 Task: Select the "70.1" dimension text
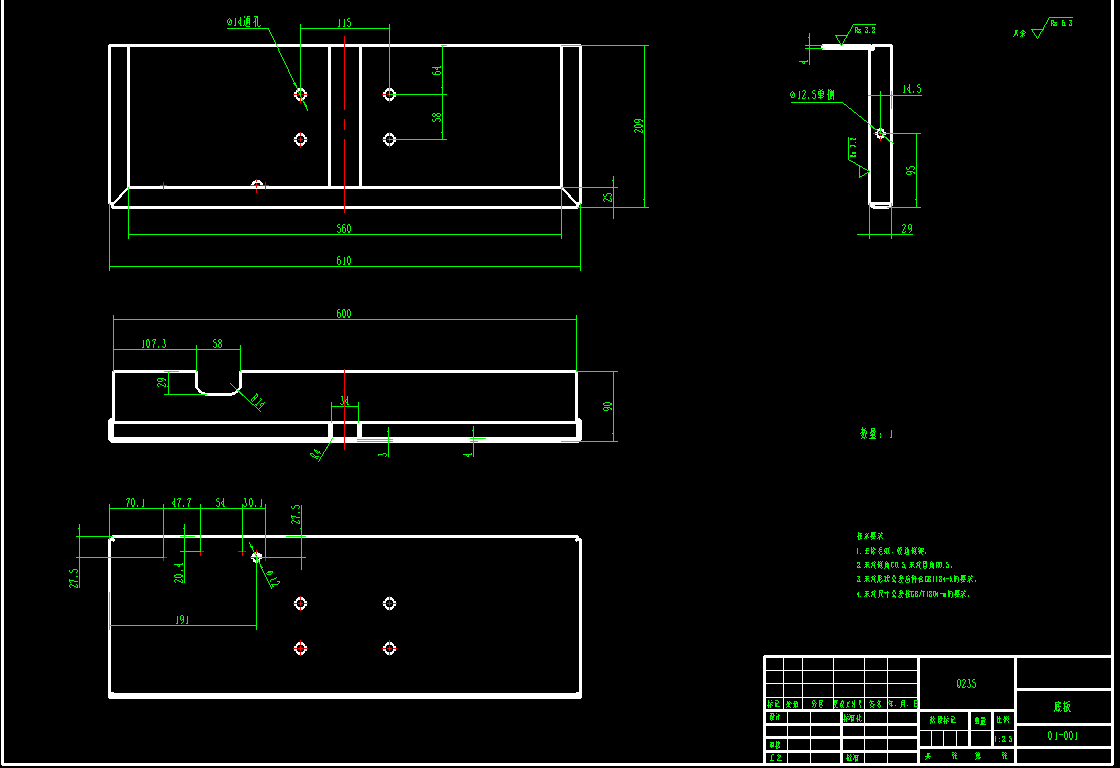coord(135,503)
